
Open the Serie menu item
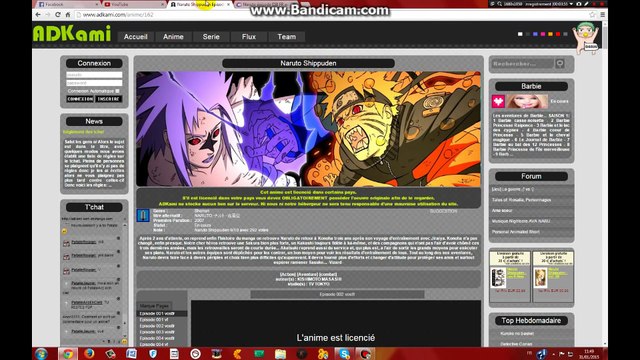pos(211,37)
